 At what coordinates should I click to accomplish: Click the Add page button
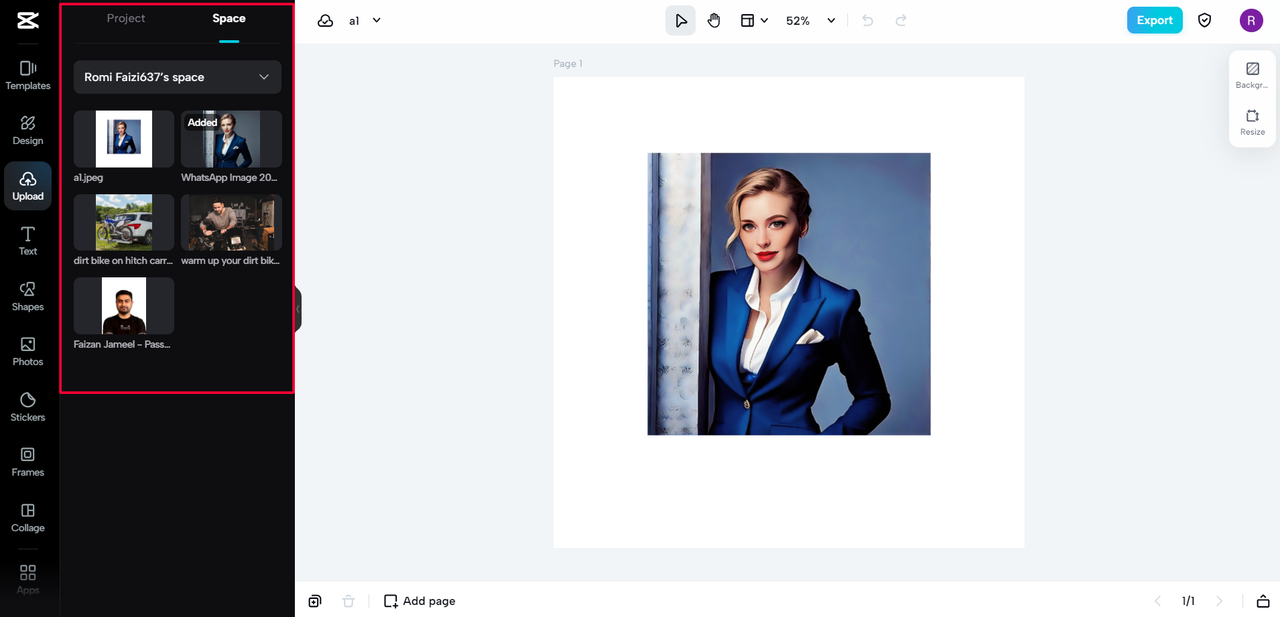click(x=420, y=601)
